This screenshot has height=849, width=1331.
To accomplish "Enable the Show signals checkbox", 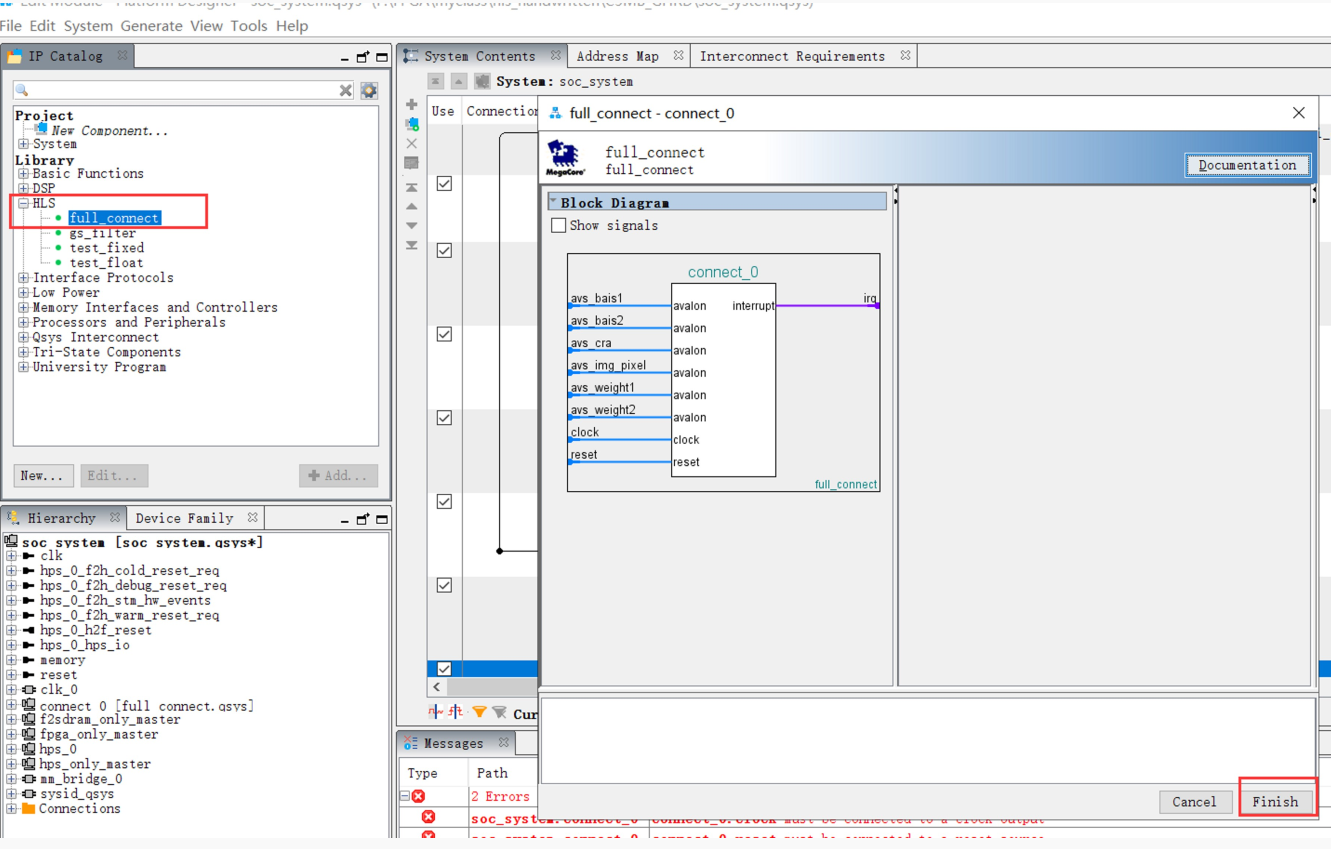I will [x=558, y=225].
